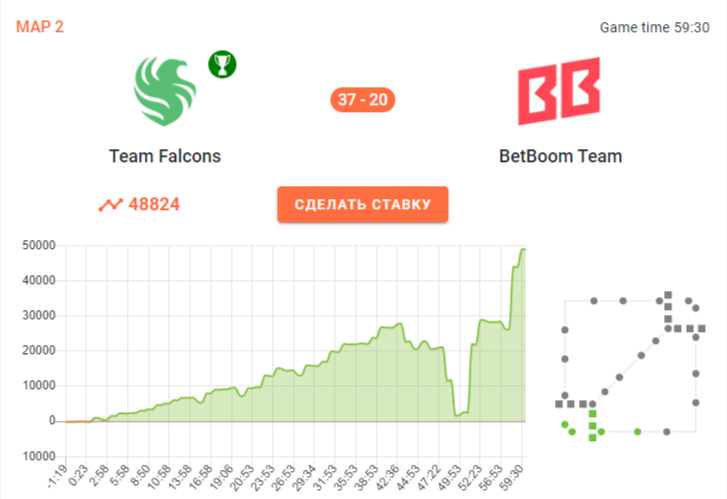Click the Game time 59:30 text

coord(654,27)
